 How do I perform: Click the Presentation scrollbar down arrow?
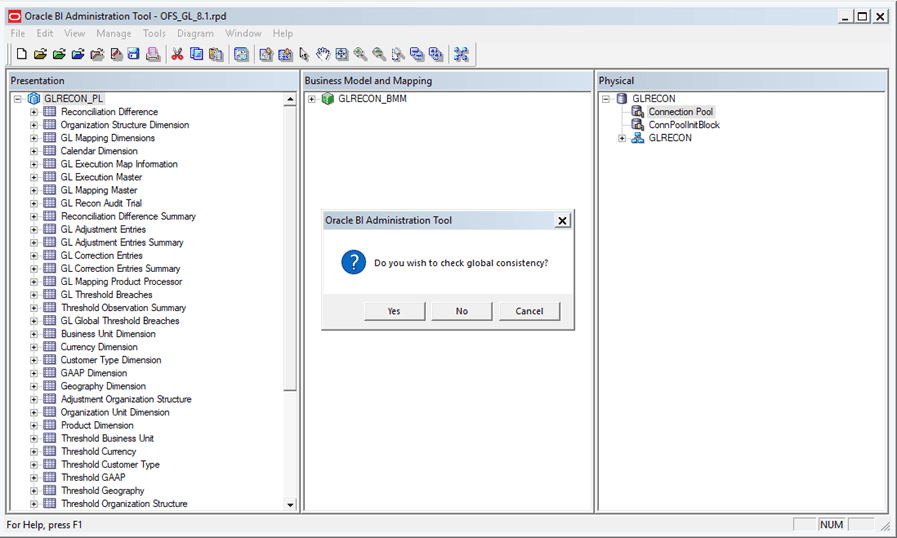[290, 504]
